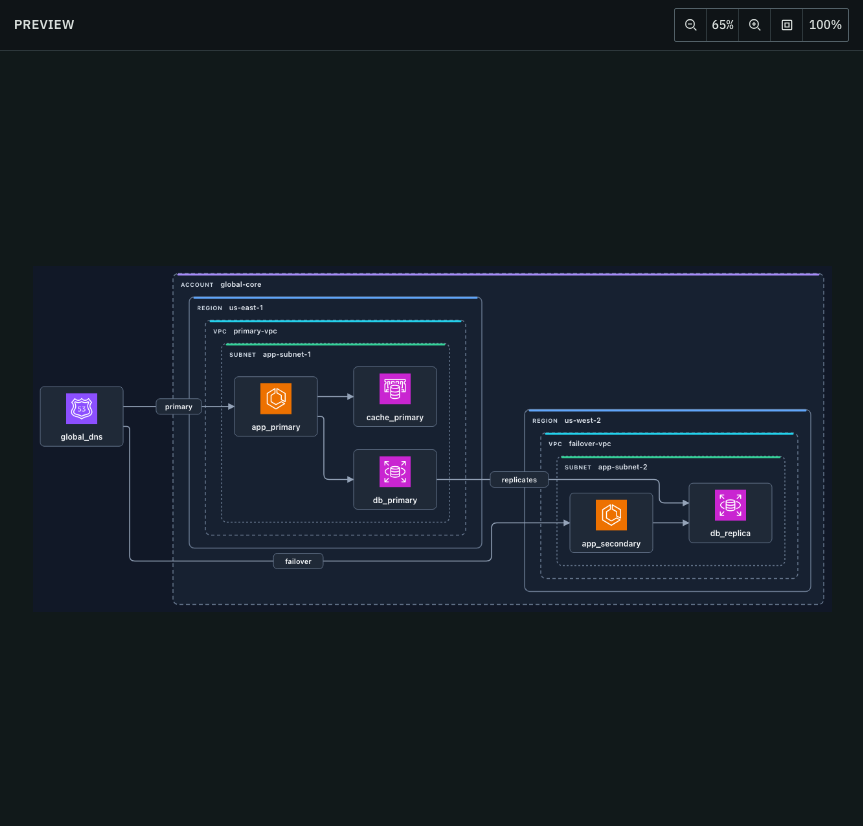Click the primary edge label
The height and width of the screenshot is (826, 863).
point(178,407)
